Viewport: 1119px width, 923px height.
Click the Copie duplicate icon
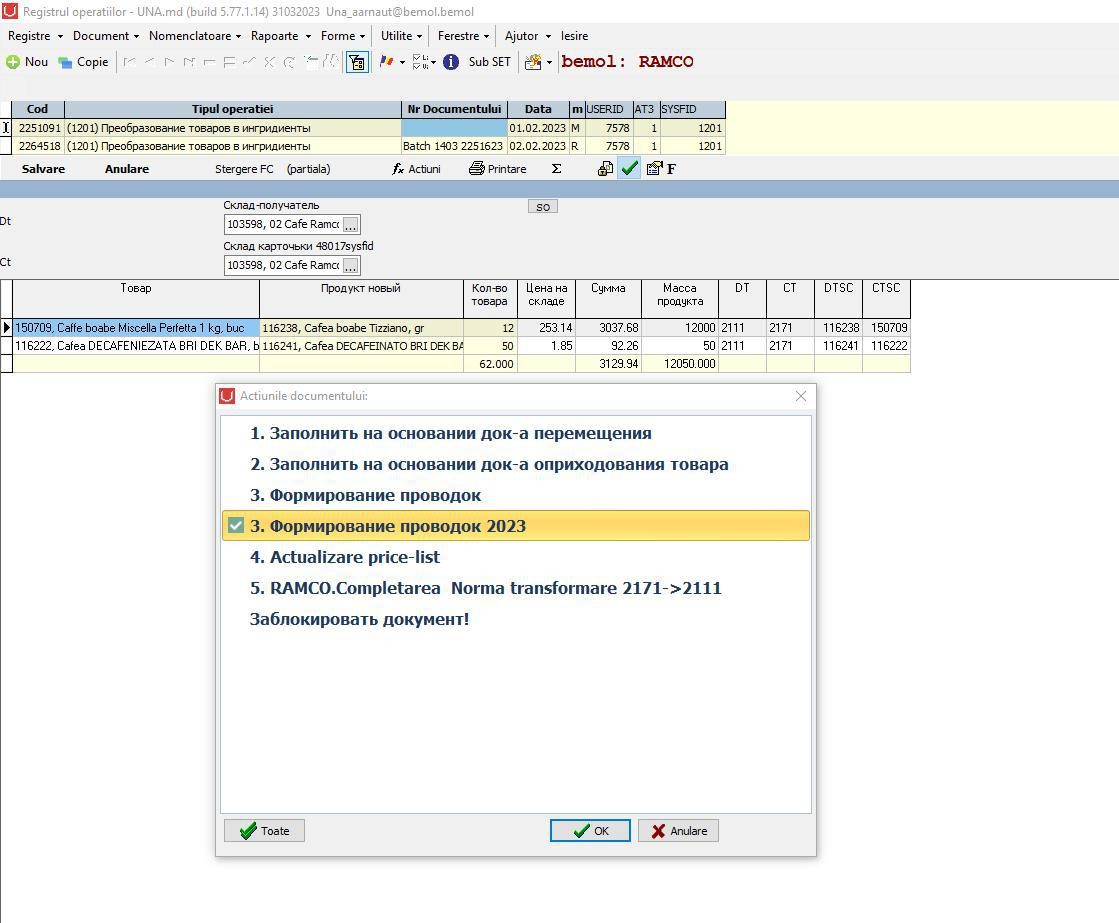pos(65,62)
